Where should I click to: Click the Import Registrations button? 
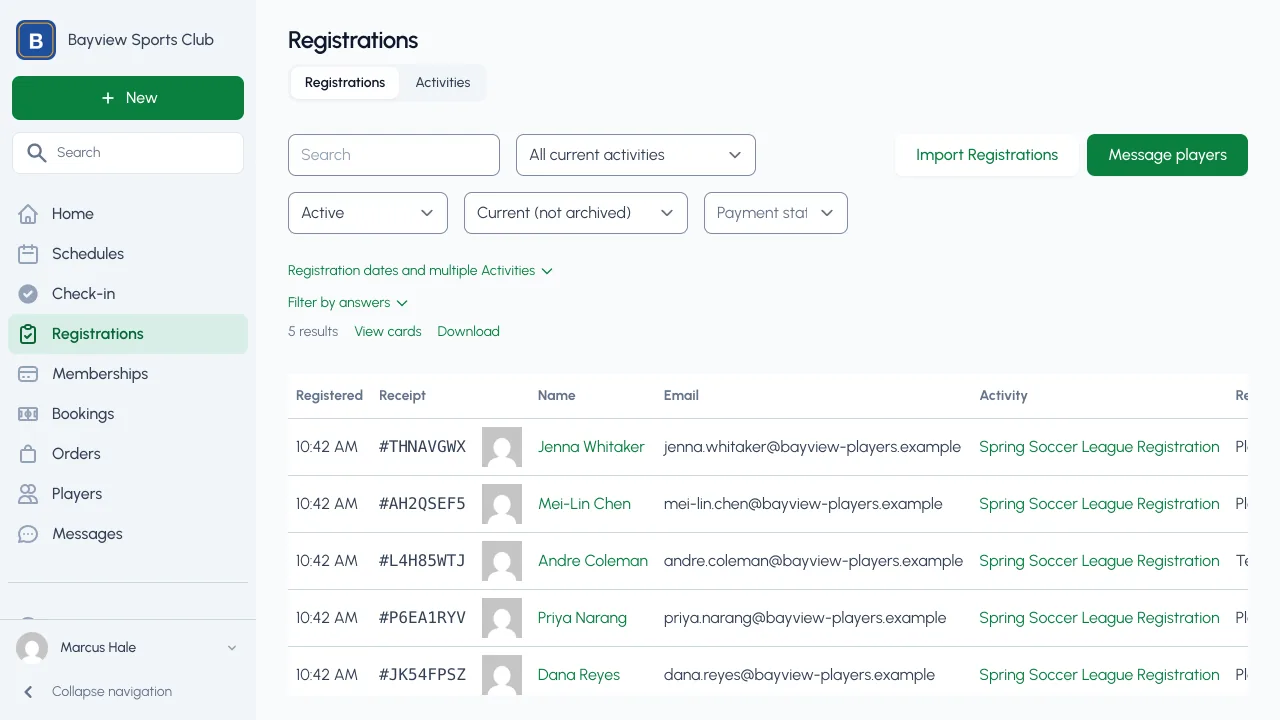pos(987,155)
